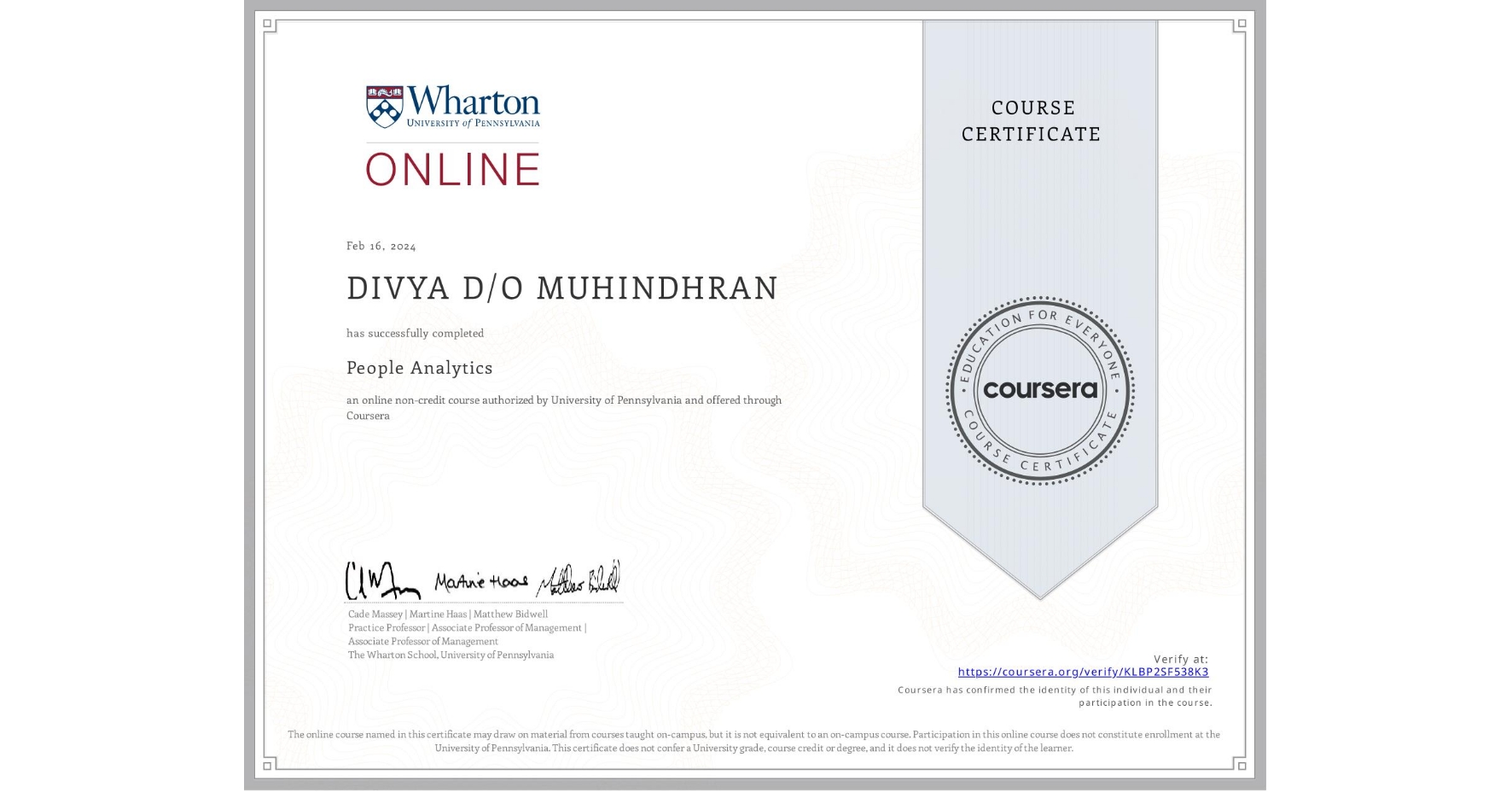
Task: Click Martine Haas's signature
Action: click(481, 582)
